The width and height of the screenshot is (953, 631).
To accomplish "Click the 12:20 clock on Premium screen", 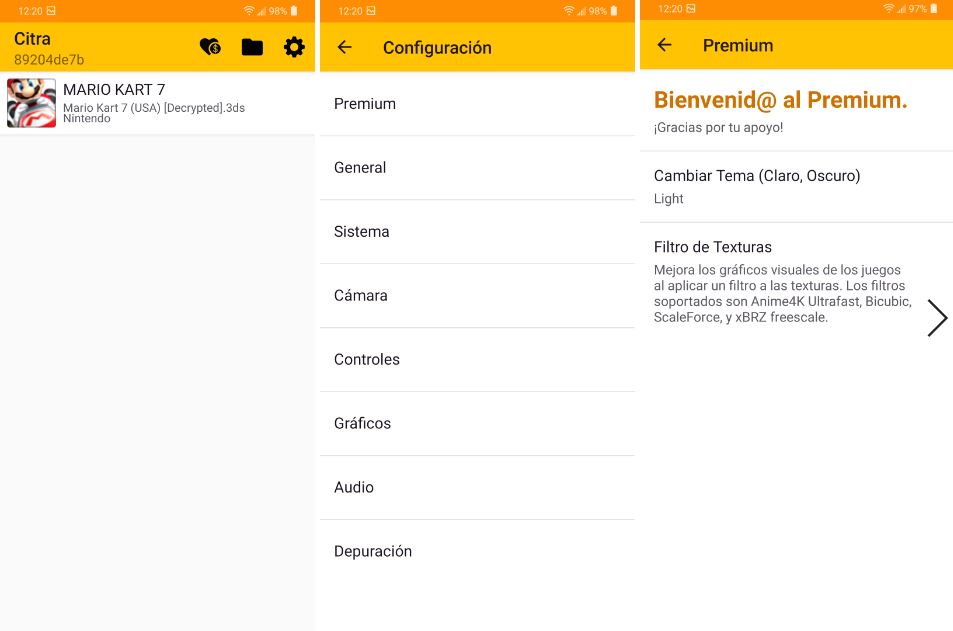I will 670,9.
